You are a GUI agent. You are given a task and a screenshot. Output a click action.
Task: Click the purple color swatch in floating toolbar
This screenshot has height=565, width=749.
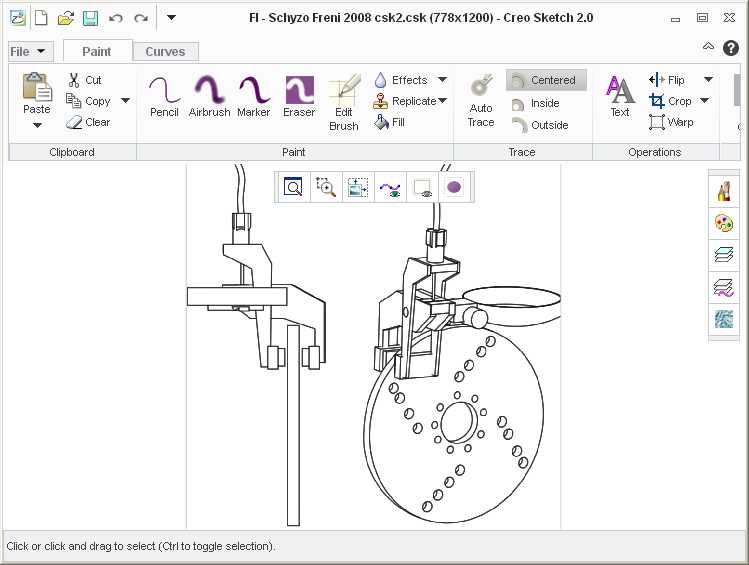click(x=454, y=187)
